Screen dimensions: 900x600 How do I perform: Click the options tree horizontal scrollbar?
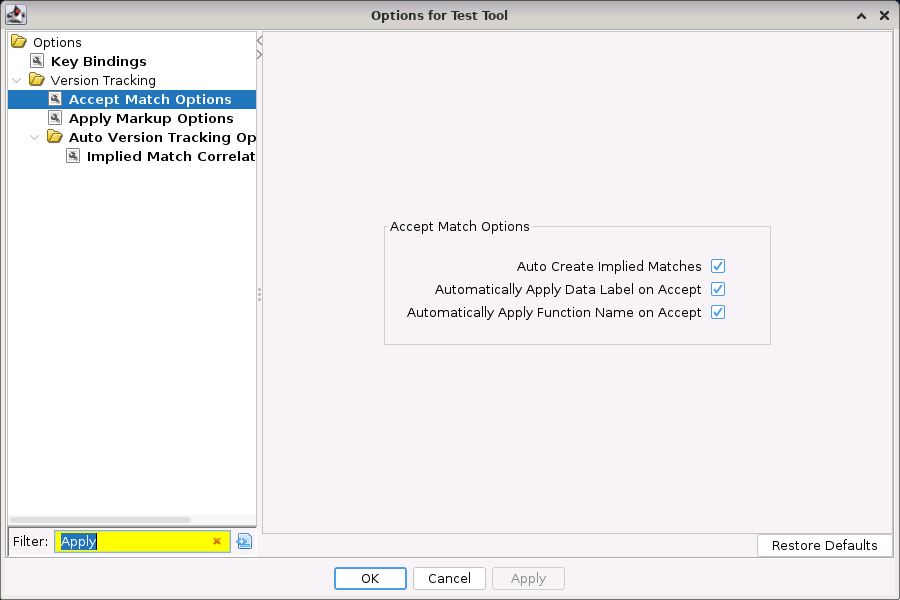tap(100, 520)
